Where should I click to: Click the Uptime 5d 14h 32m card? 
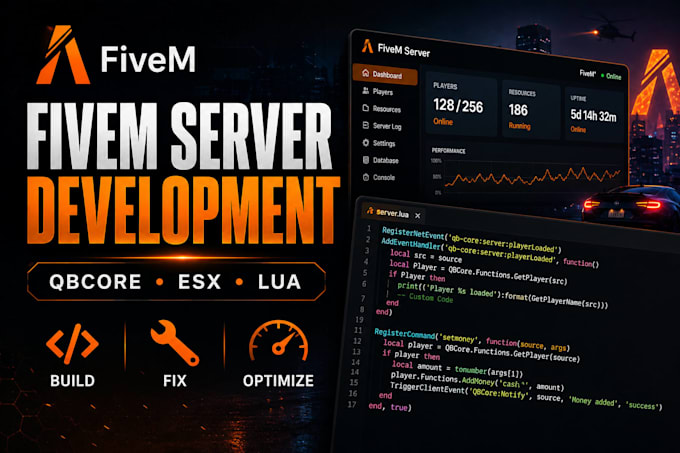click(594, 114)
